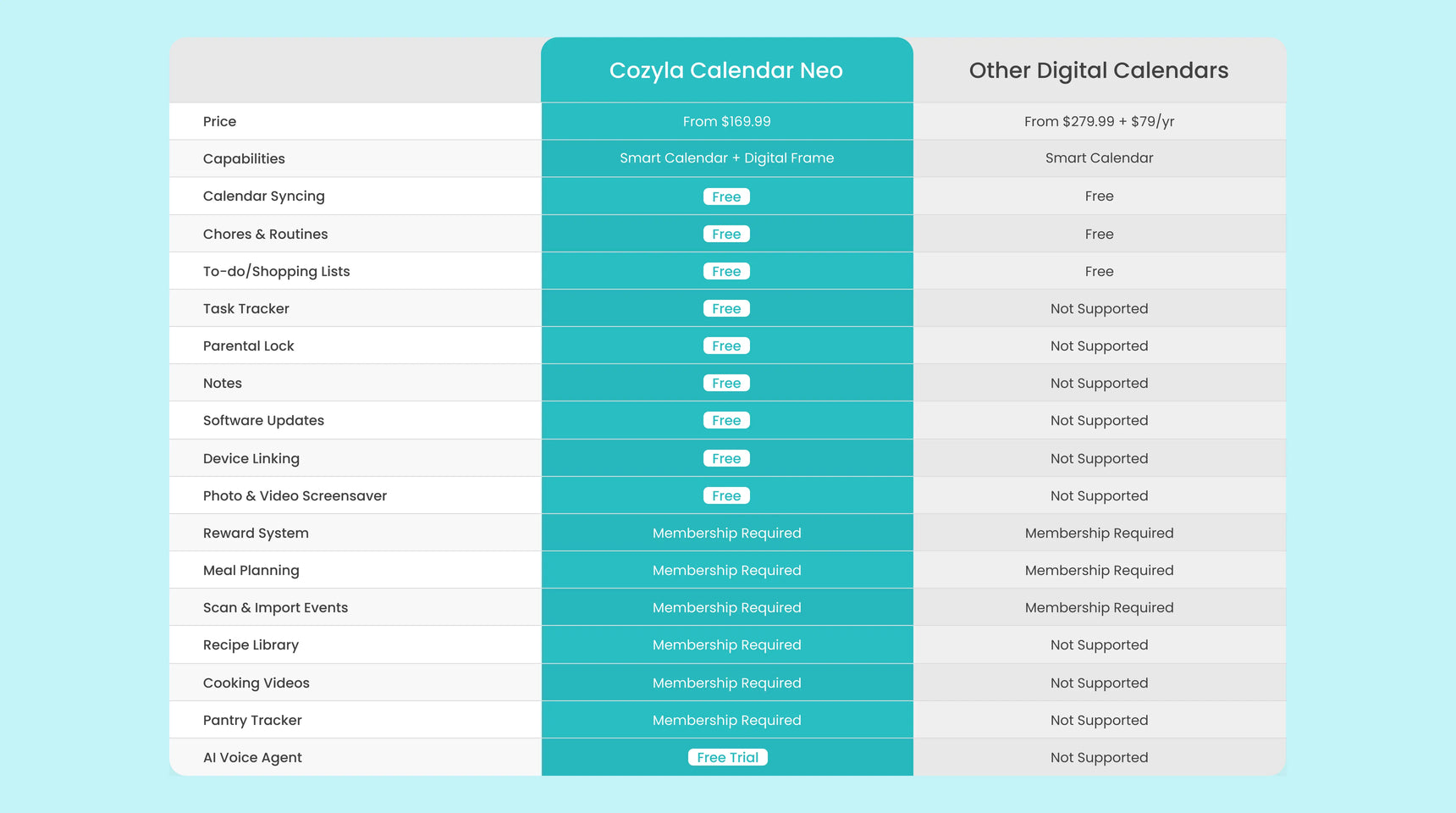Click the "Scan & Import Events" row label

tap(275, 607)
